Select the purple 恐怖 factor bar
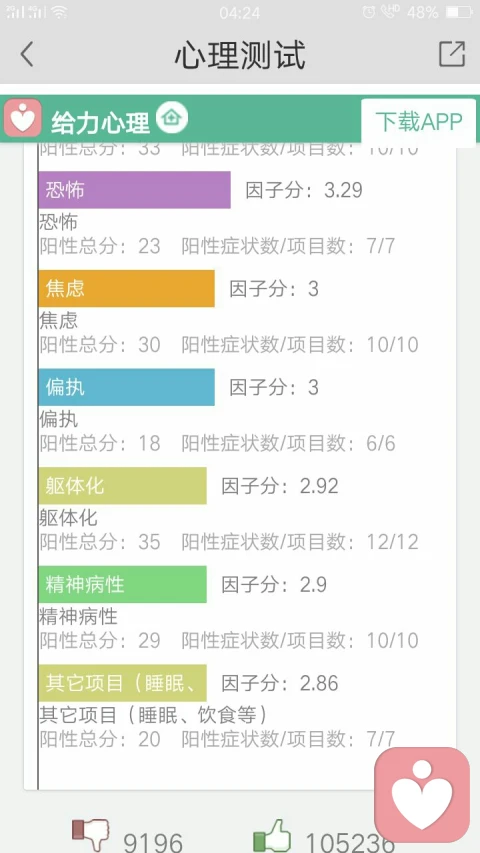 tap(134, 190)
